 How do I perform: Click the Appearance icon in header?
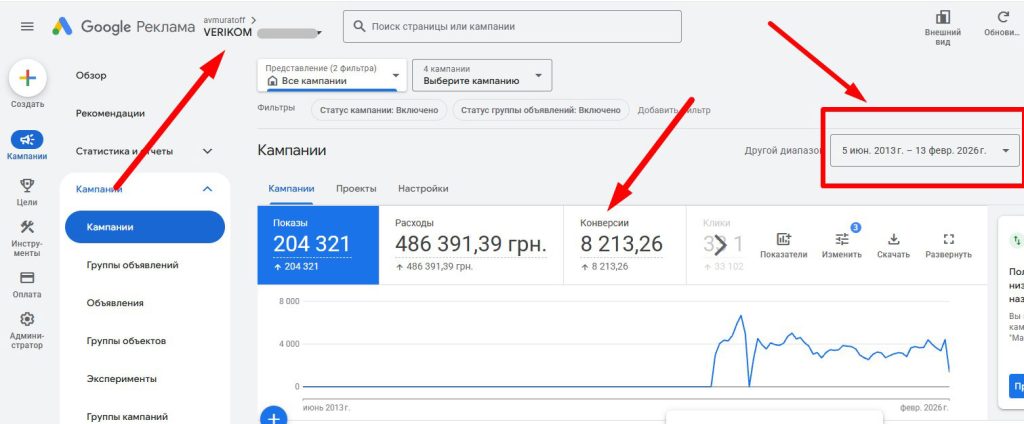[942, 18]
